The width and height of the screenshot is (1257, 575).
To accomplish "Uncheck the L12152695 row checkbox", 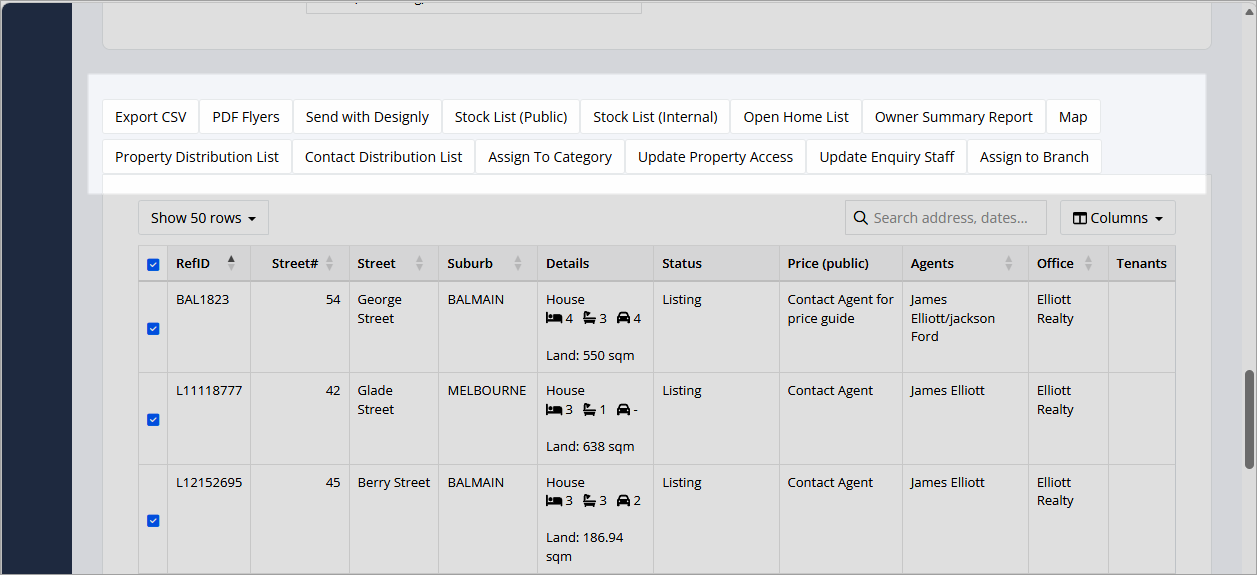I will [153, 520].
